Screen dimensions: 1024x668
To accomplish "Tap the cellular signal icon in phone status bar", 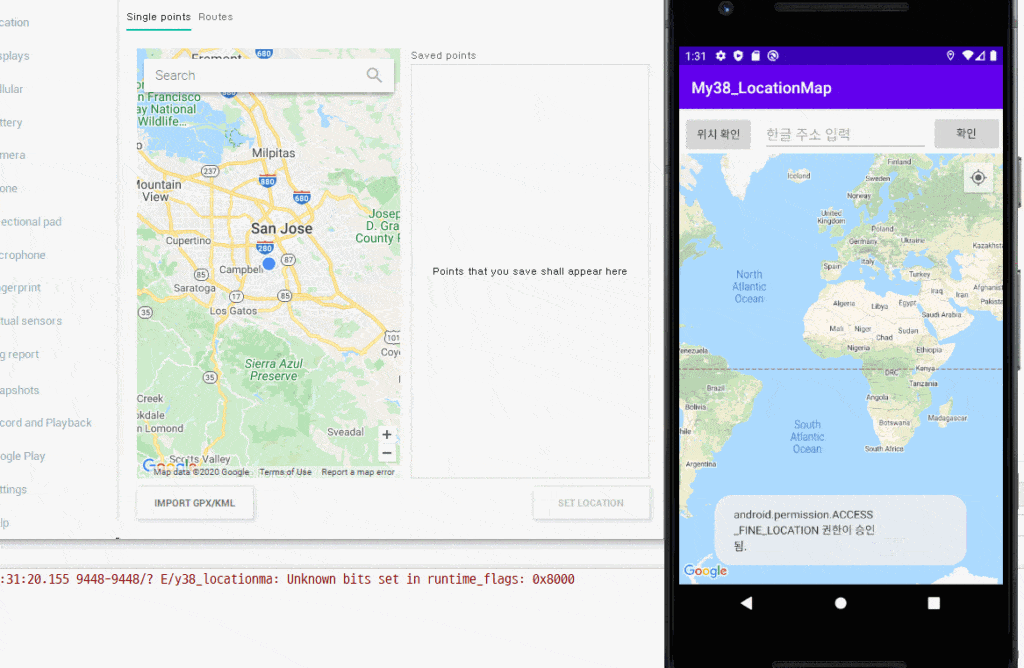I will click(x=980, y=56).
